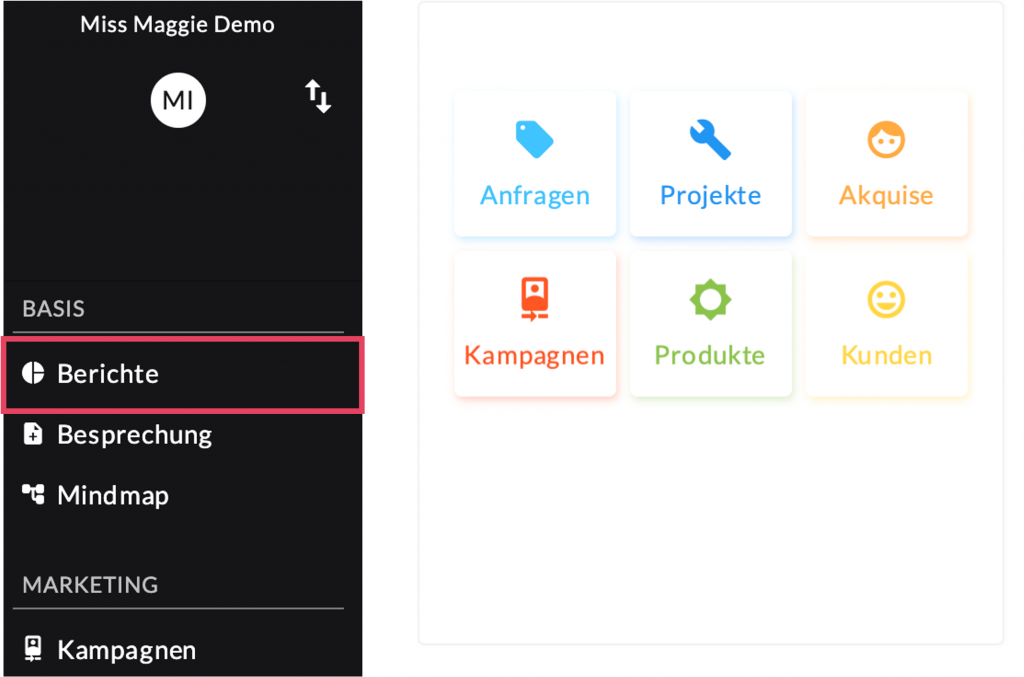This screenshot has width=1024, height=677.
Task: Select Mindmap in the sidebar
Action: pyautogui.click(x=113, y=495)
